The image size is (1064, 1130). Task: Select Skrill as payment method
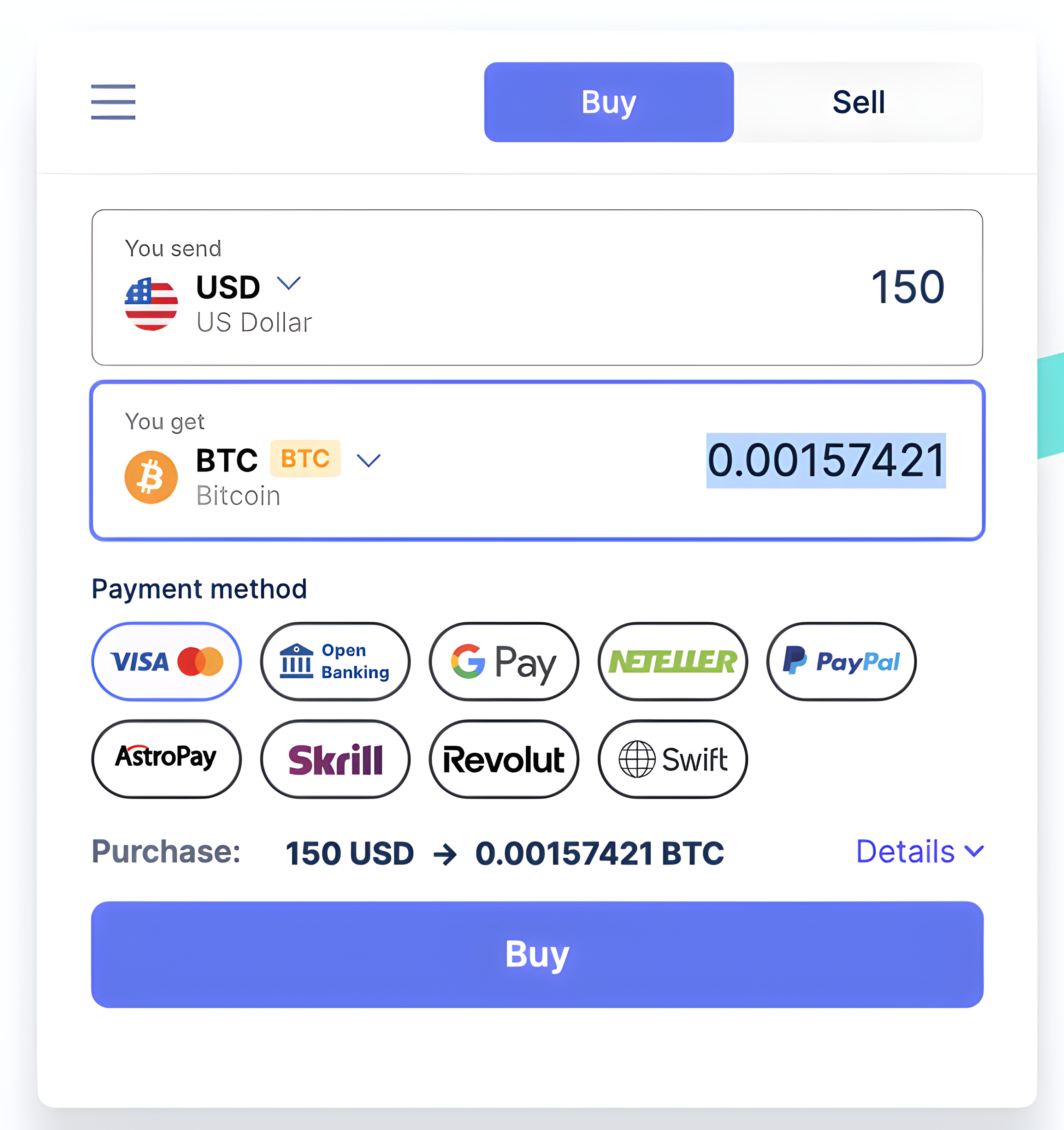pos(335,759)
